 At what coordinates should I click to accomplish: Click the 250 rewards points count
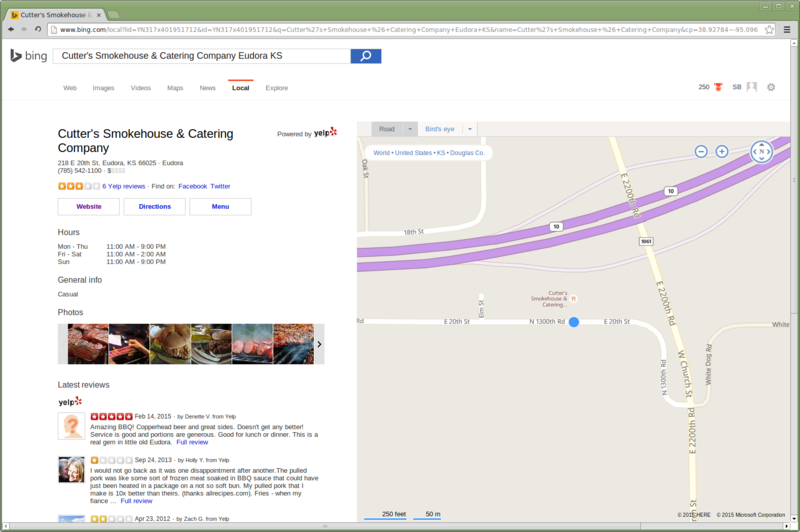point(704,87)
